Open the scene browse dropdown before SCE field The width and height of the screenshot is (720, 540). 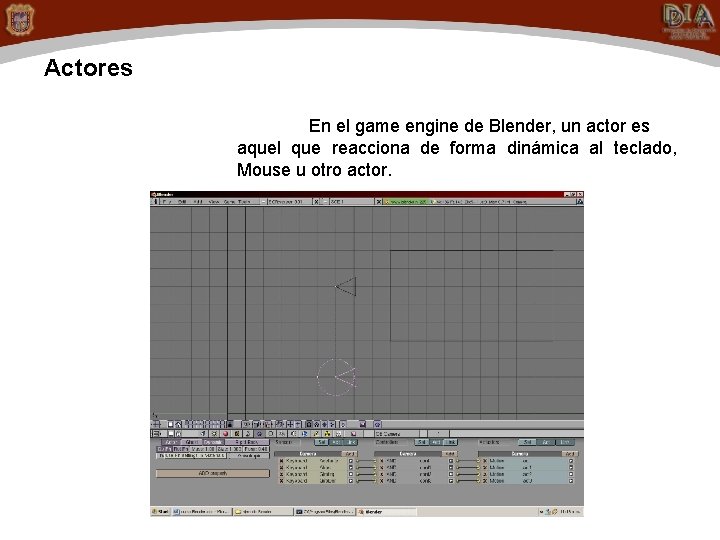tap(326, 202)
